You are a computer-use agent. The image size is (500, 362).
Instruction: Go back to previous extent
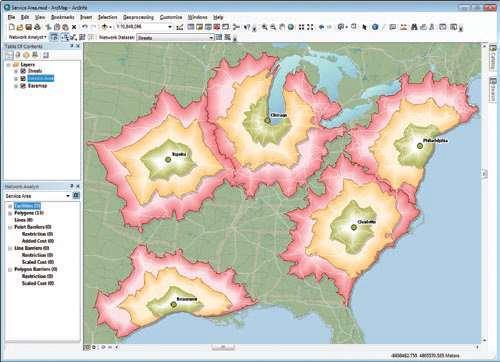coord(321,27)
